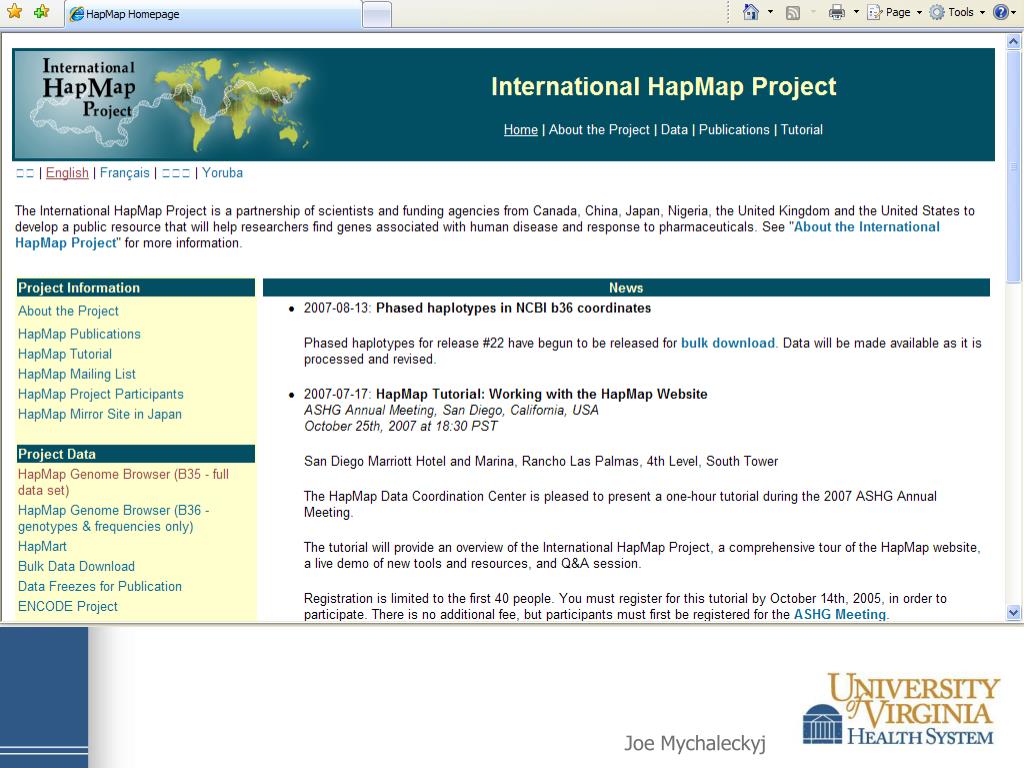Open Data Freezes for Publication link
The width and height of the screenshot is (1024, 768).
pos(100,586)
